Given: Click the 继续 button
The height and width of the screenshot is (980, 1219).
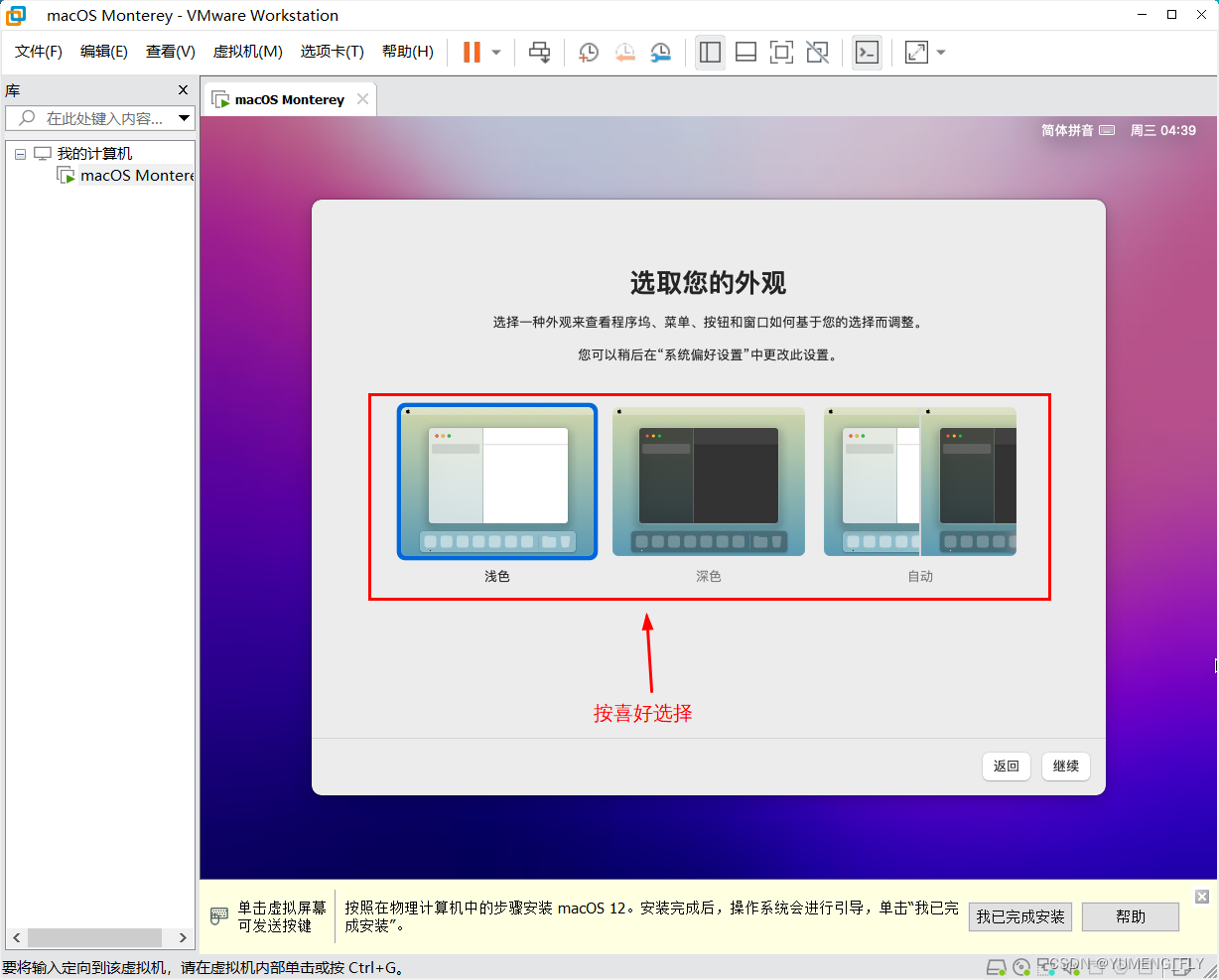Looking at the screenshot, I should [x=1066, y=767].
